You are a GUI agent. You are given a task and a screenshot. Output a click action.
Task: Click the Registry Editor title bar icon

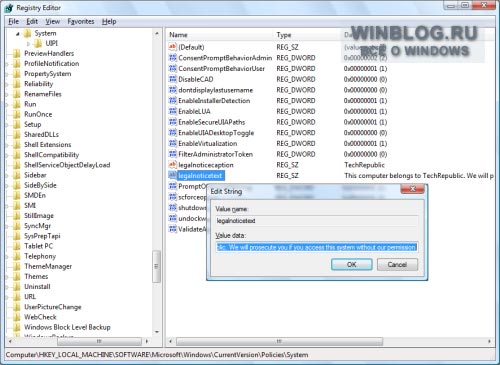9,8
